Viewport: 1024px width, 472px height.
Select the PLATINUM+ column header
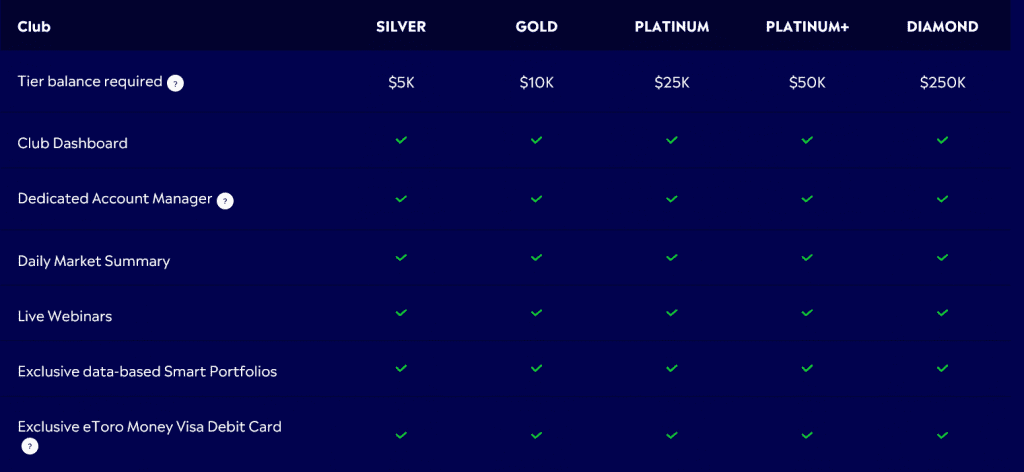point(807,27)
